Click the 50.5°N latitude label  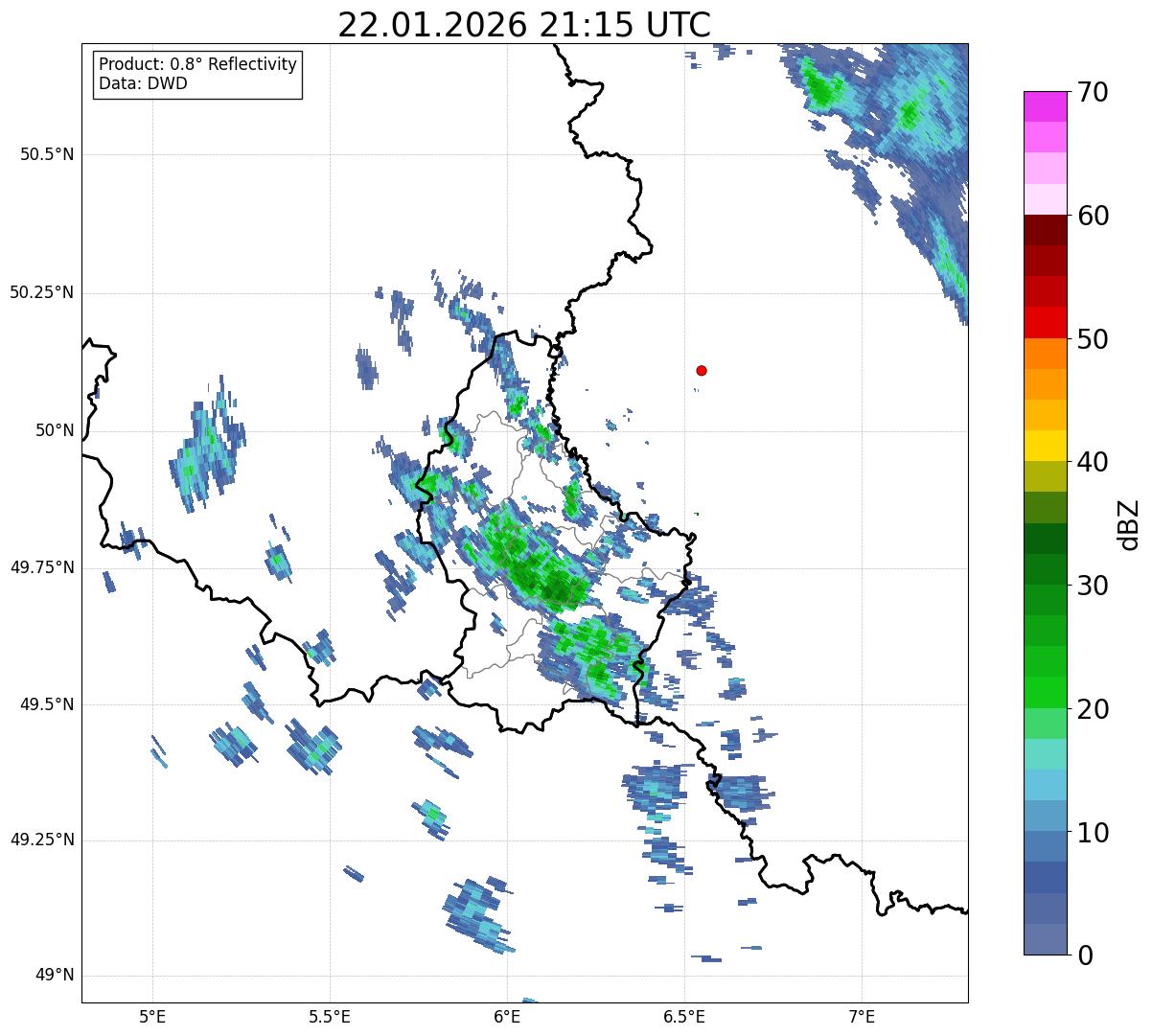pos(47,154)
